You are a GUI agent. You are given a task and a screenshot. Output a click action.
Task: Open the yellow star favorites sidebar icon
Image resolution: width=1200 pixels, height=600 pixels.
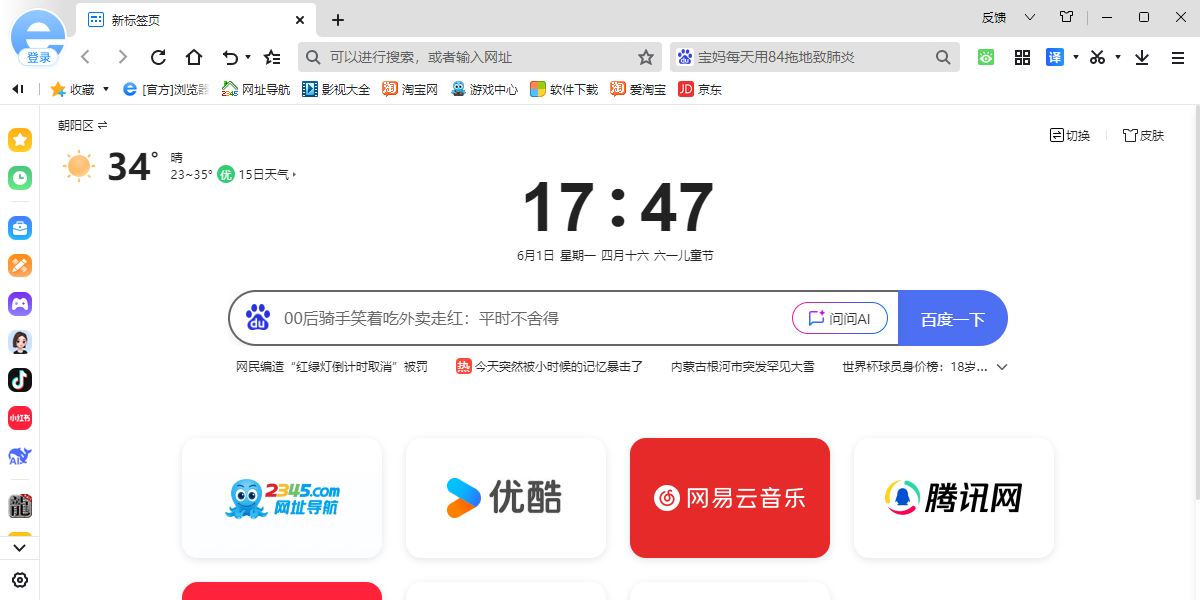[x=20, y=140]
